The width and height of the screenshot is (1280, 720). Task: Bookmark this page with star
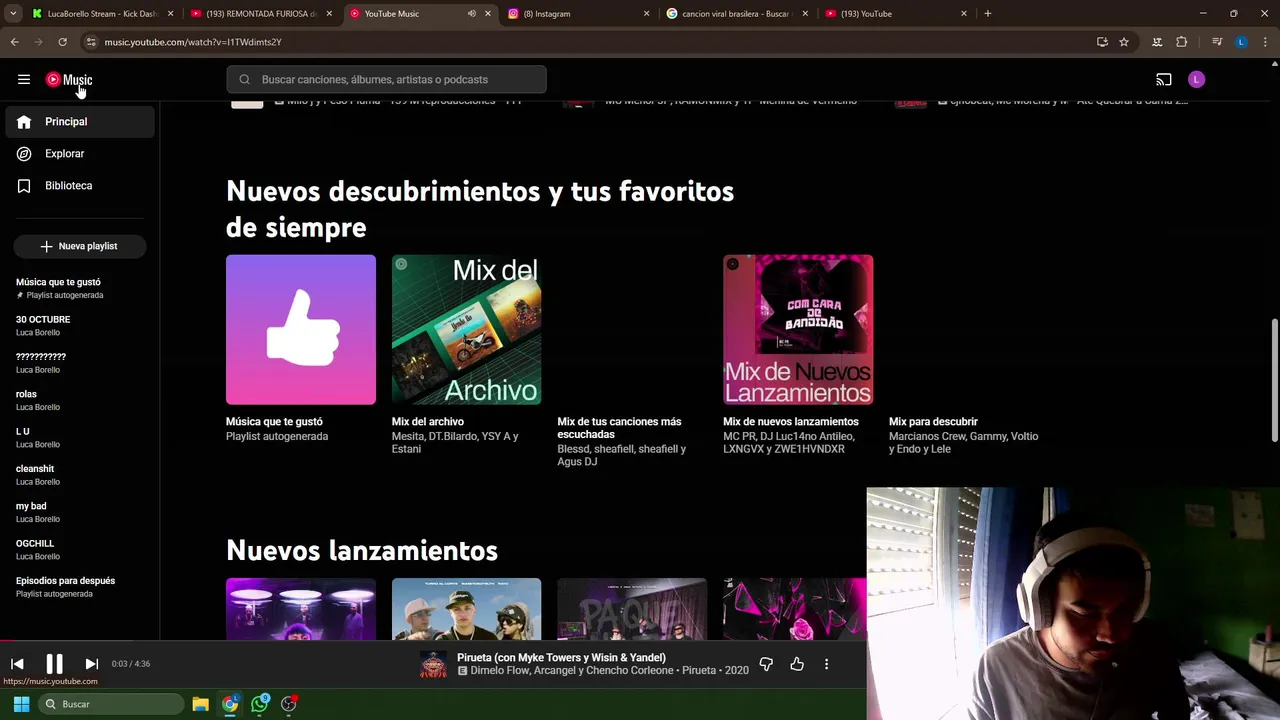tap(1124, 42)
